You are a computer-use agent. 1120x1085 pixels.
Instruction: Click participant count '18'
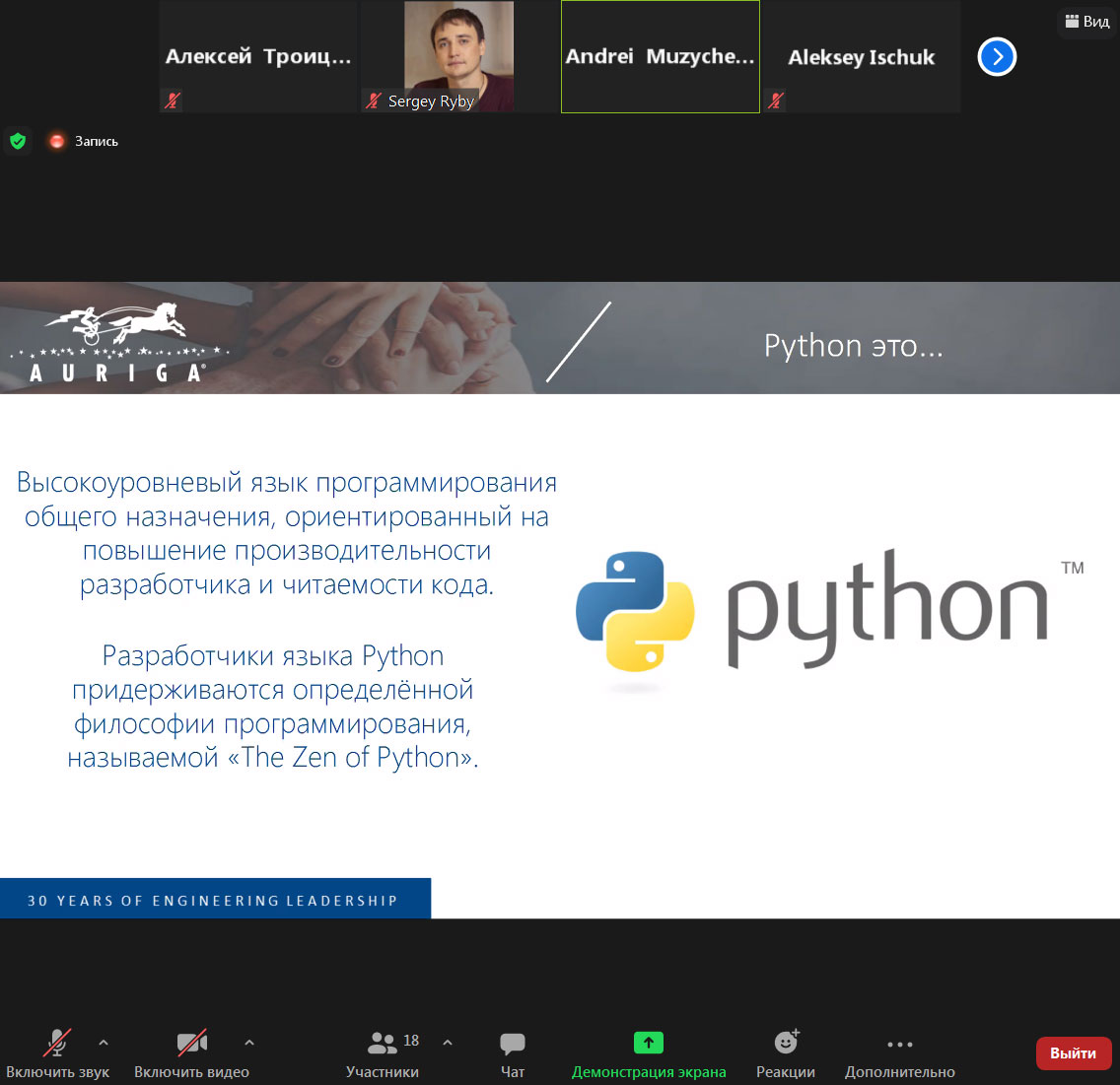click(411, 1041)
